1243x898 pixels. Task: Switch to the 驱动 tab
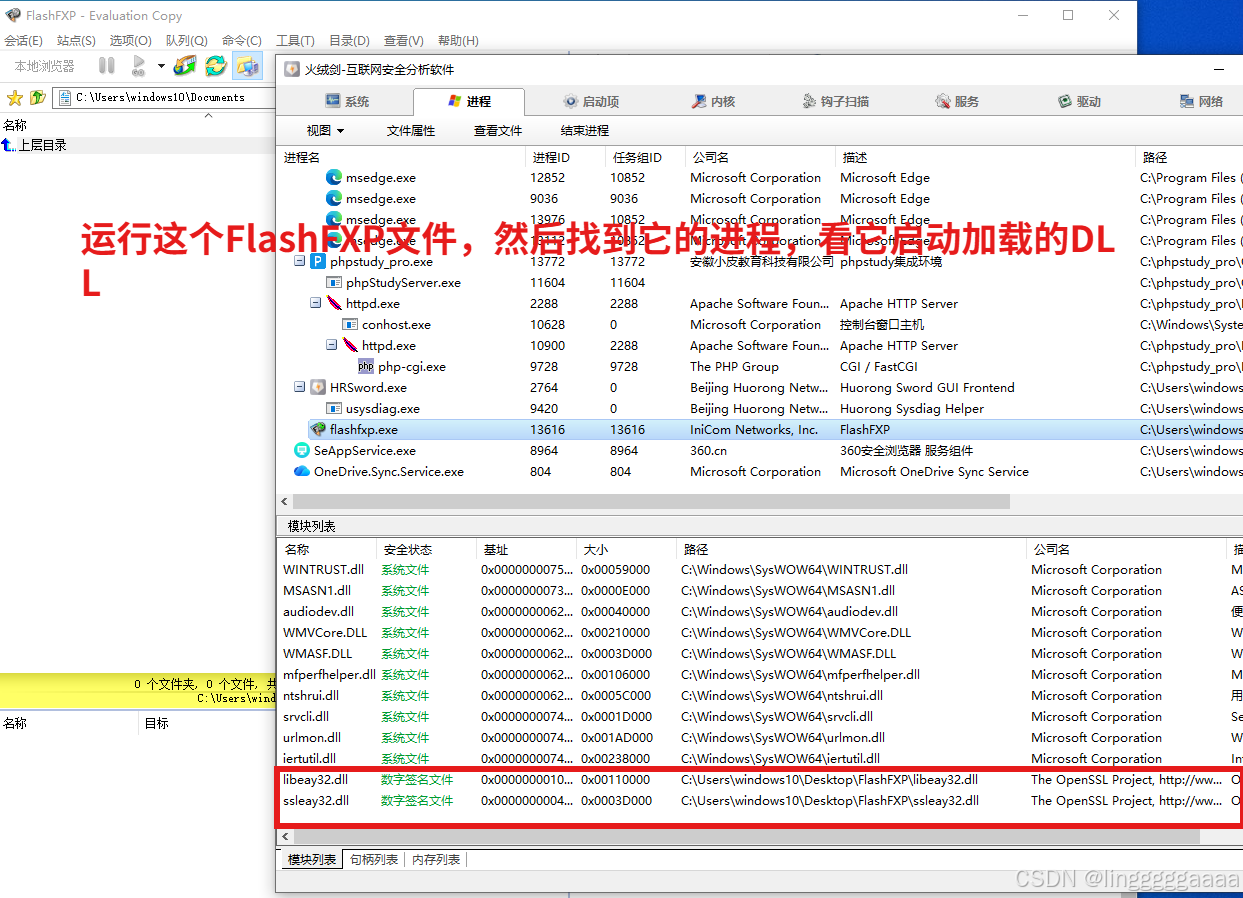pos(1079,101)
